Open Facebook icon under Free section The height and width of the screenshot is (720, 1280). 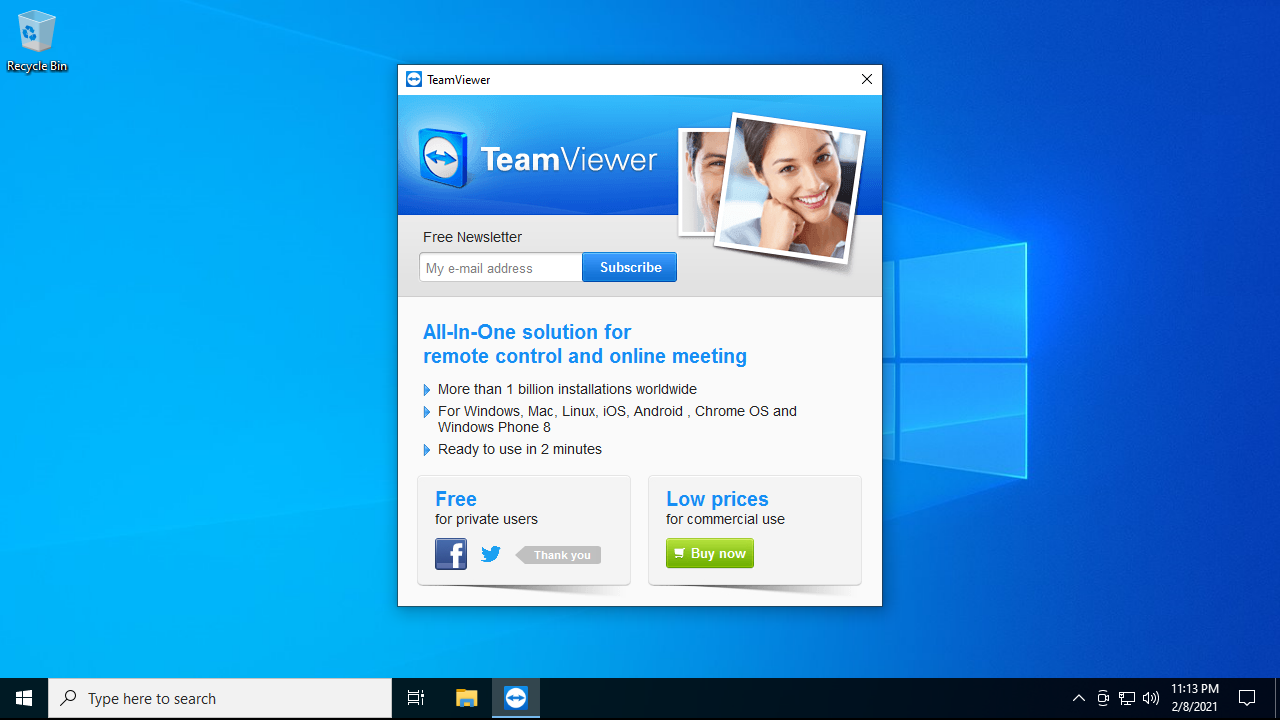pyautogui.click(x=451, y=554)
